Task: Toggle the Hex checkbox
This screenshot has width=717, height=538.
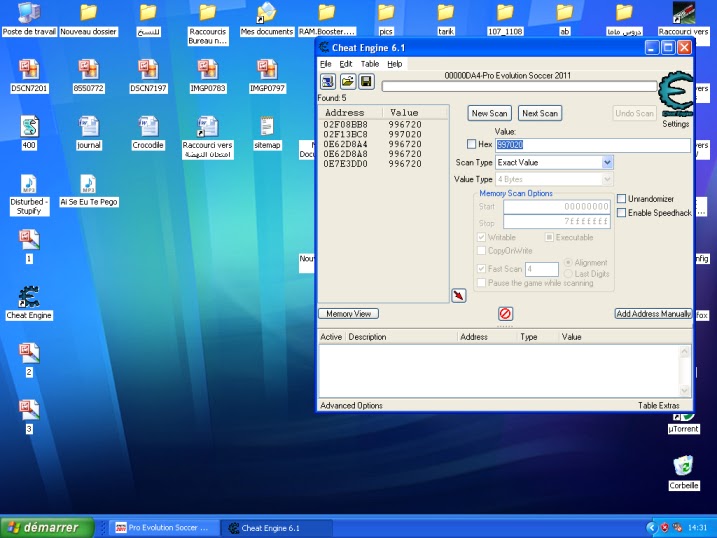Action: pyautogui.click(x=471, y=144)
